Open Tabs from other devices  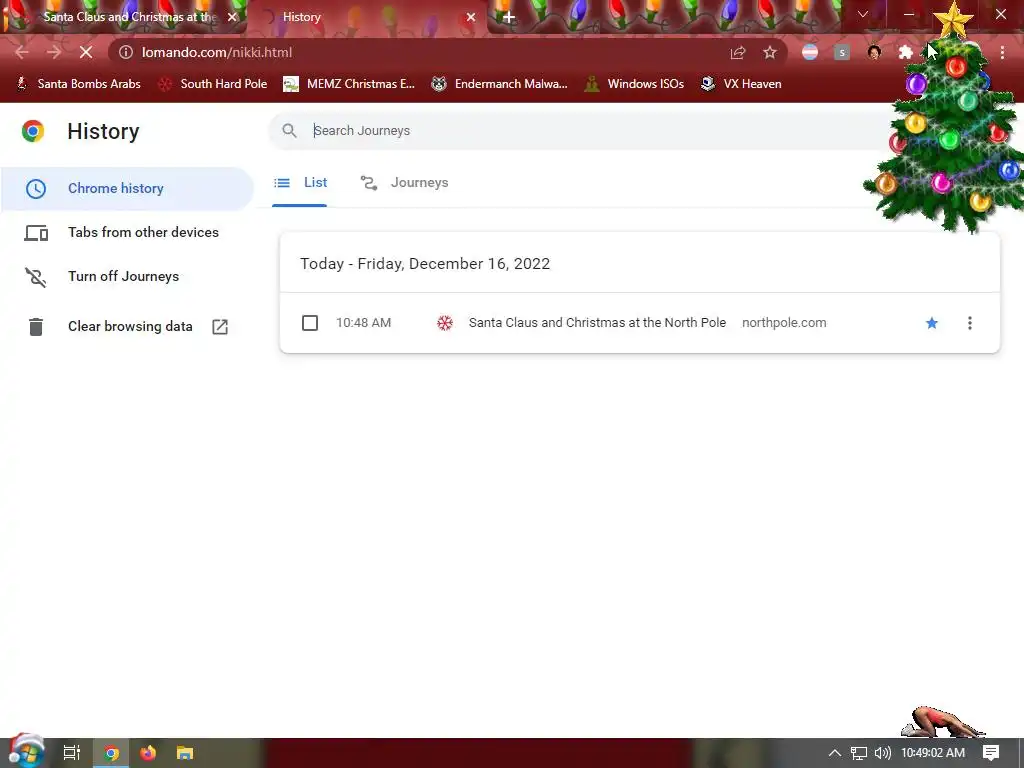point(127,232)
